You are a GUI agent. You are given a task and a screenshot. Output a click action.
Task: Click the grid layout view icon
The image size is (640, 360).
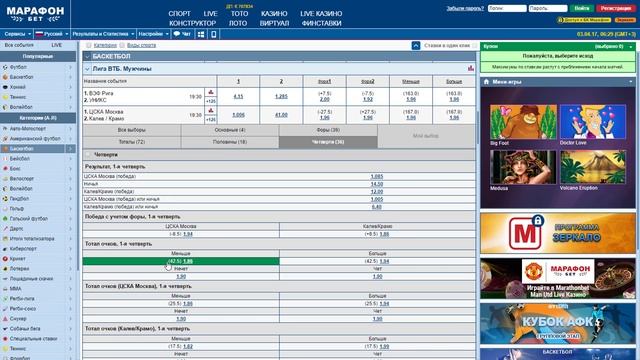(x=201, y=34)
